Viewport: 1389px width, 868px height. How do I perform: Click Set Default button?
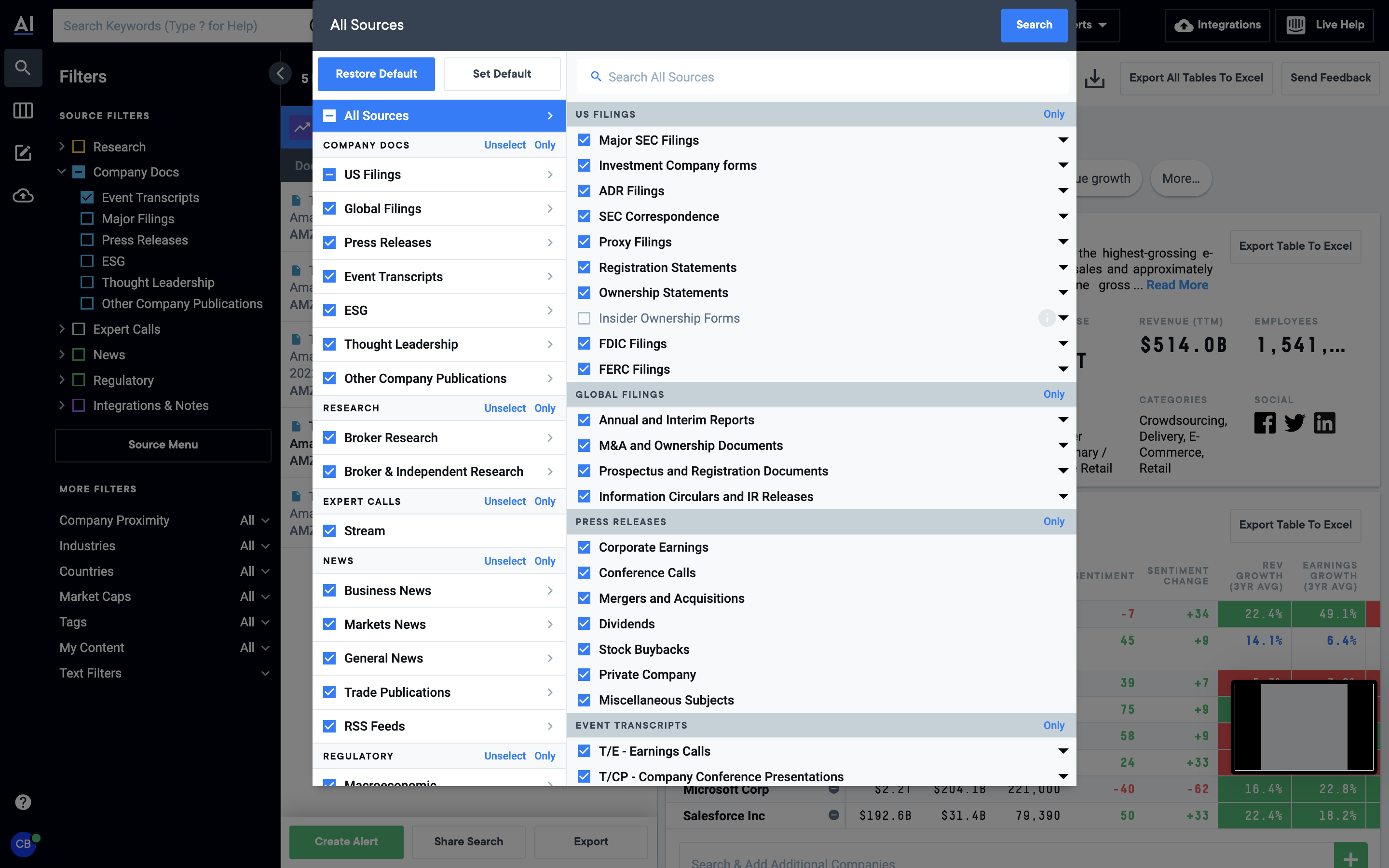[x=502, y=74]
